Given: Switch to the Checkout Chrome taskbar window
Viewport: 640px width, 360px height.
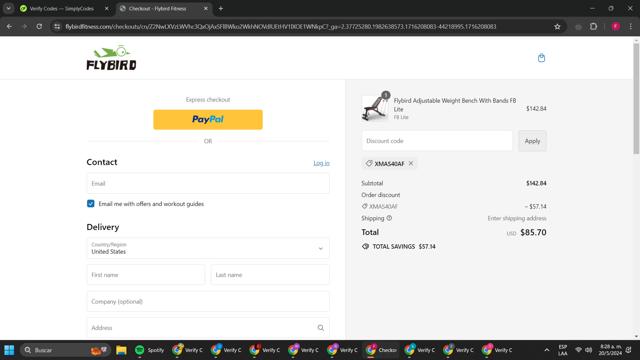Looking at the screenshot, I should point(381,350).
